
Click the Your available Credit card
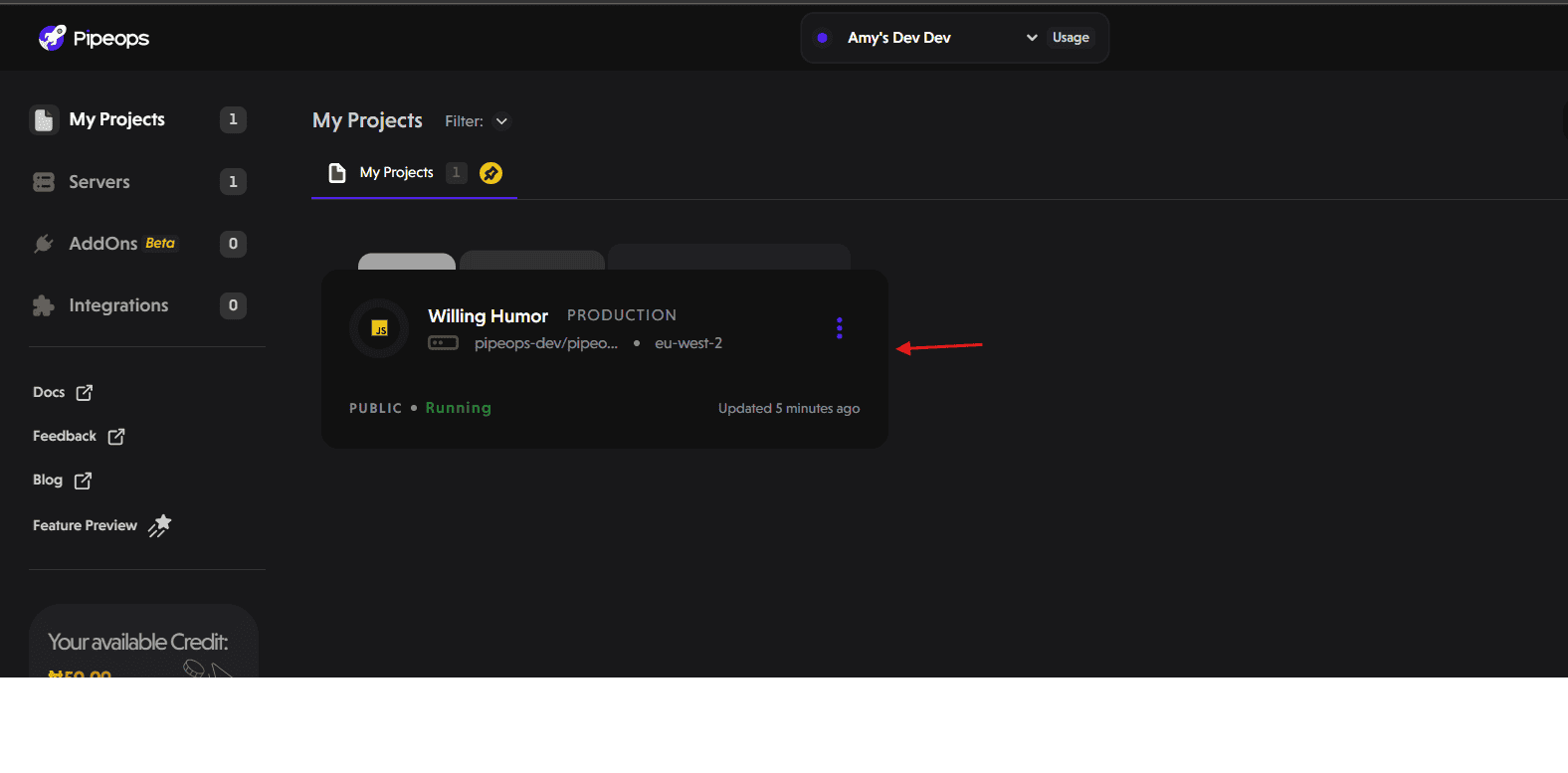143,642
